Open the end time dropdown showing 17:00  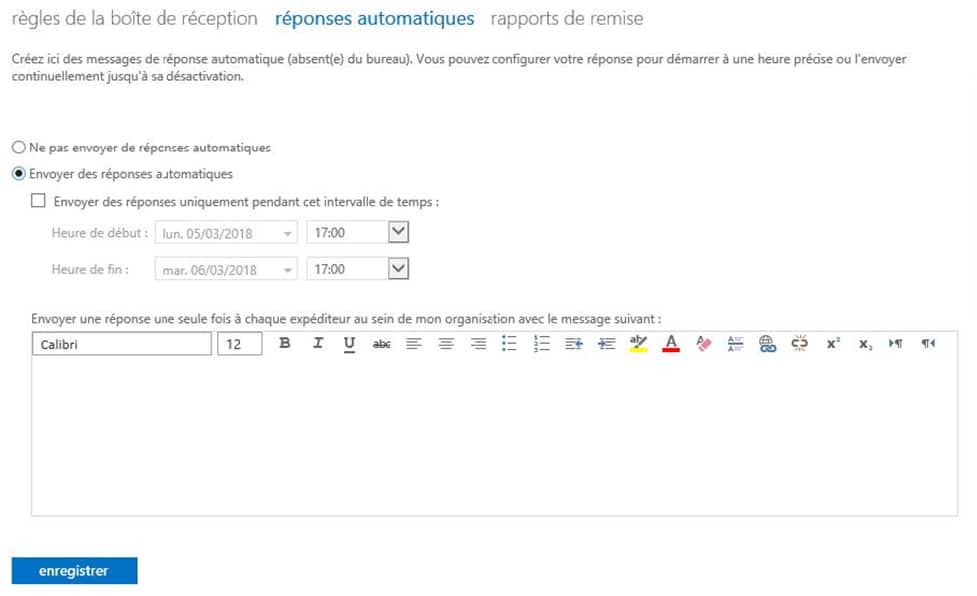pos(394,268)
